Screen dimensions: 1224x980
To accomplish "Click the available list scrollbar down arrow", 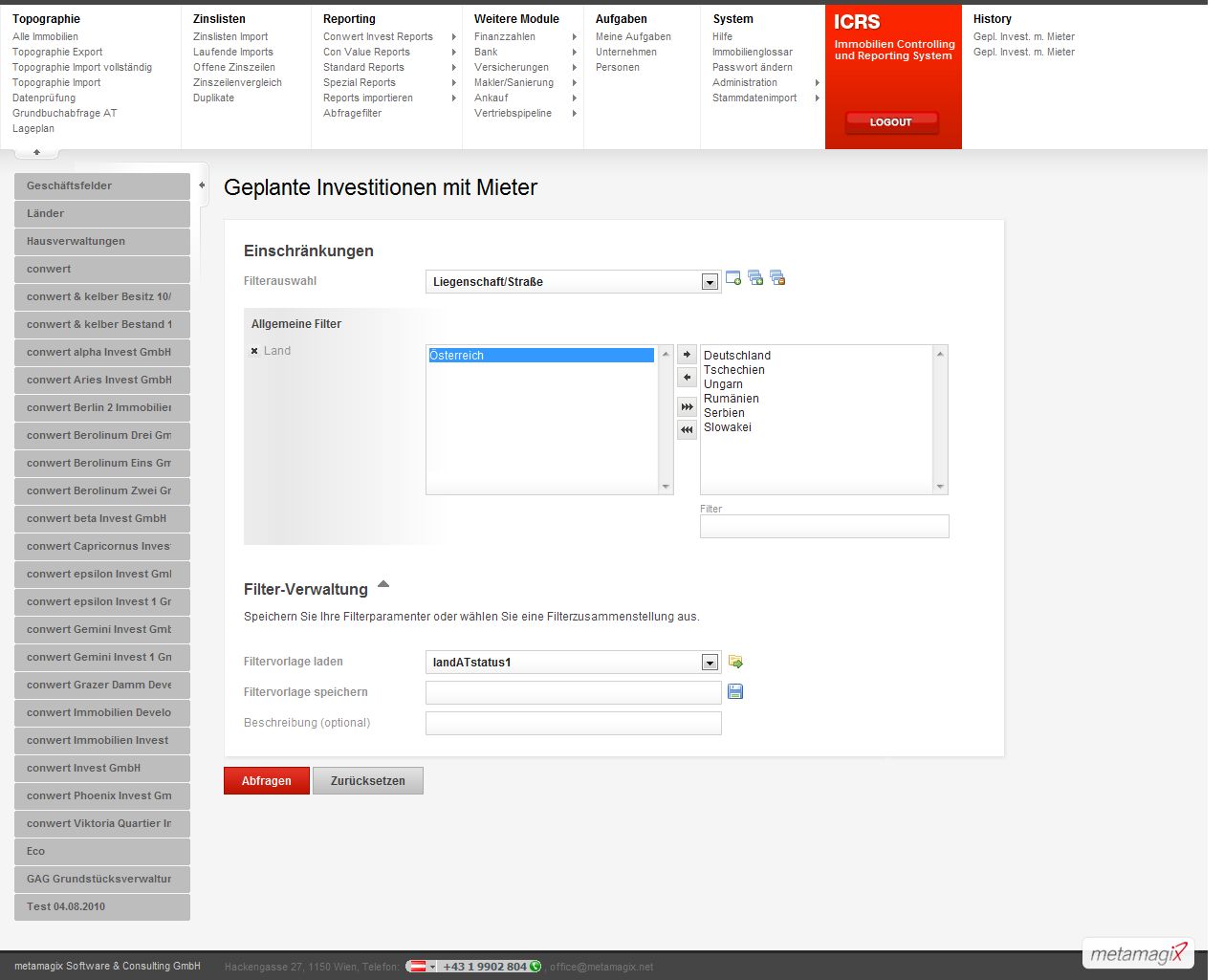I will [940, 487].
